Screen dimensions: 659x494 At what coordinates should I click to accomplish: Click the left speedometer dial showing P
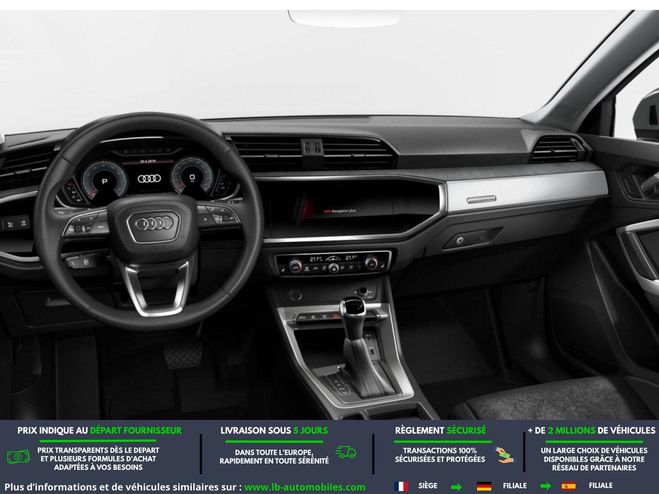pyautogui.click(x=104, y=181)
